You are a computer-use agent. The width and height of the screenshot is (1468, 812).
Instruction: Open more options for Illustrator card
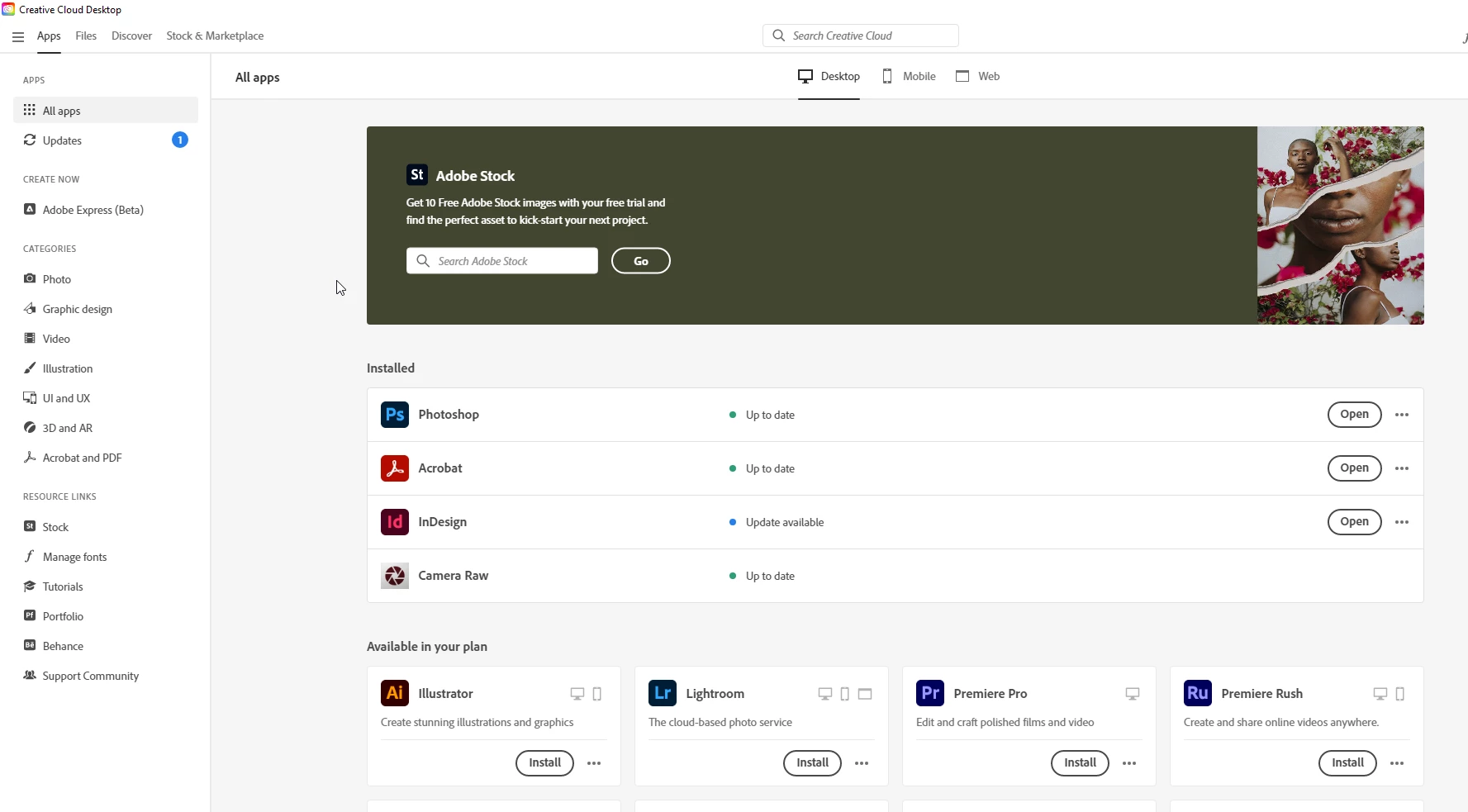pyautogui.click(x=594, y=763)
